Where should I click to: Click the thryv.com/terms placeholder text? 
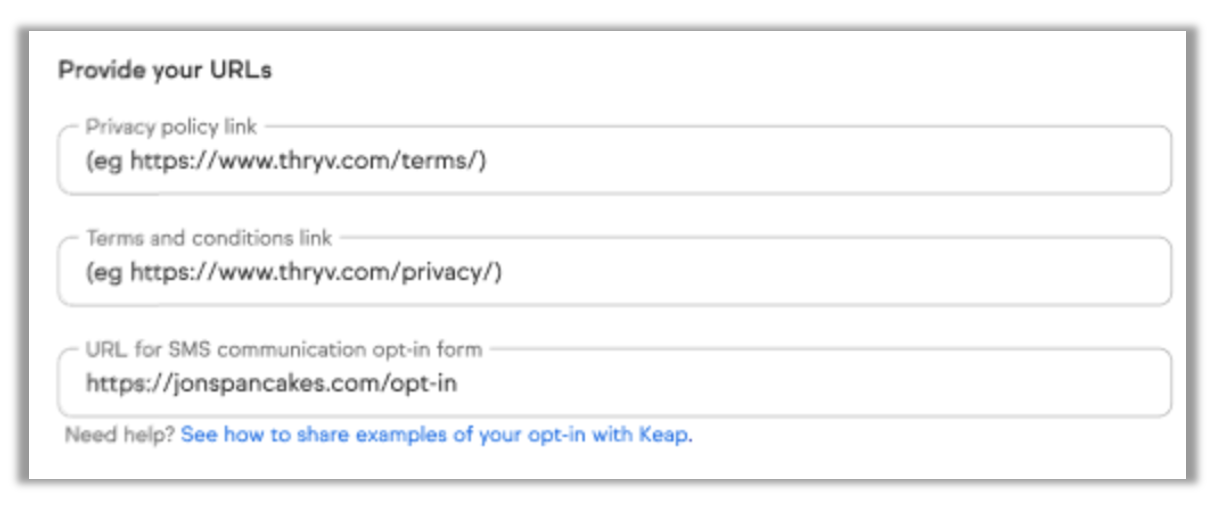tap(308, 160)
